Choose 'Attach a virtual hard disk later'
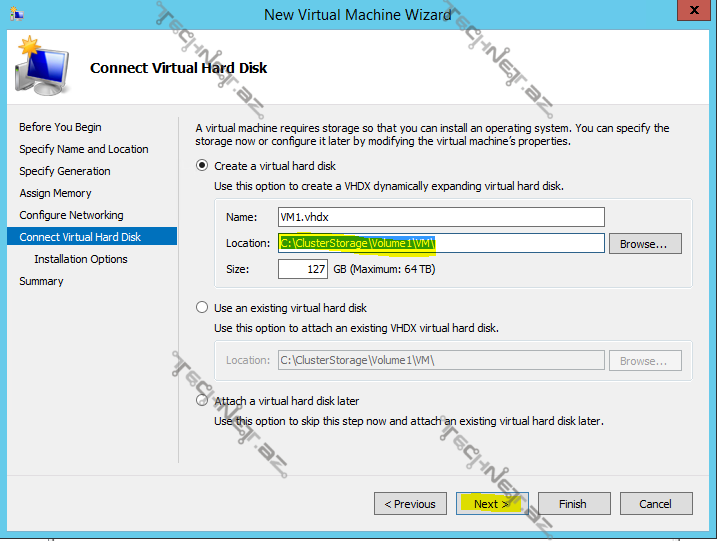 point(203,401)
